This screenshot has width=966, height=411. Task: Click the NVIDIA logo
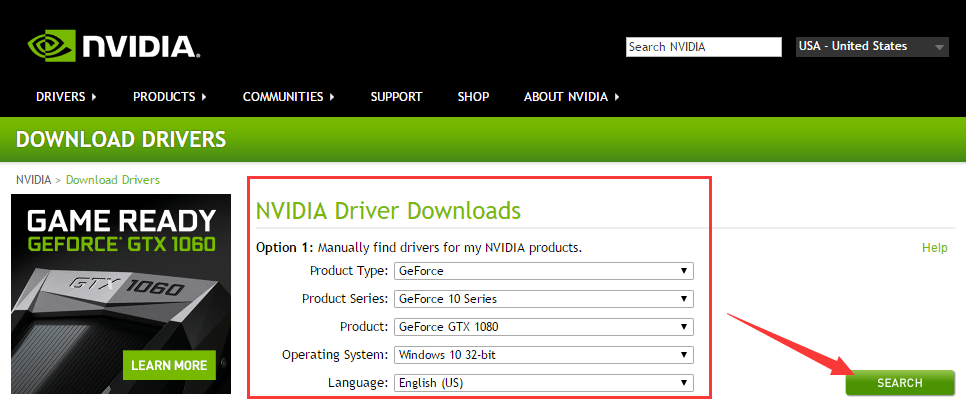(x=114, y=46)
